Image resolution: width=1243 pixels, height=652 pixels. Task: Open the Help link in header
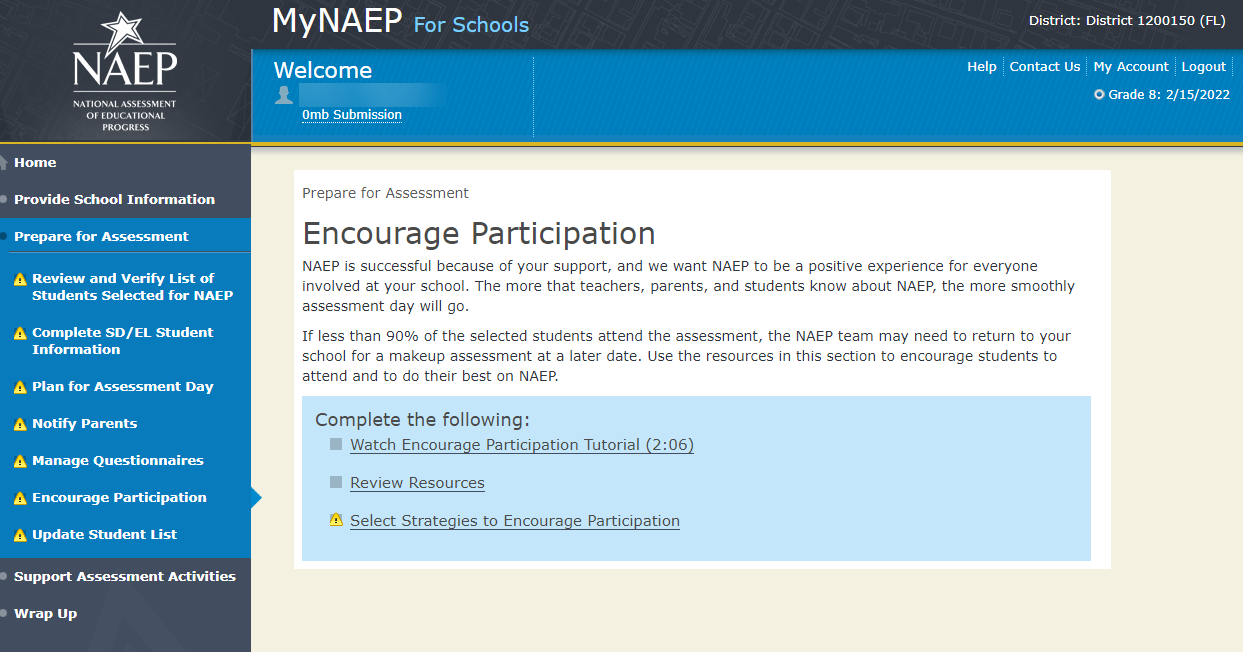(x=981, y=67)
